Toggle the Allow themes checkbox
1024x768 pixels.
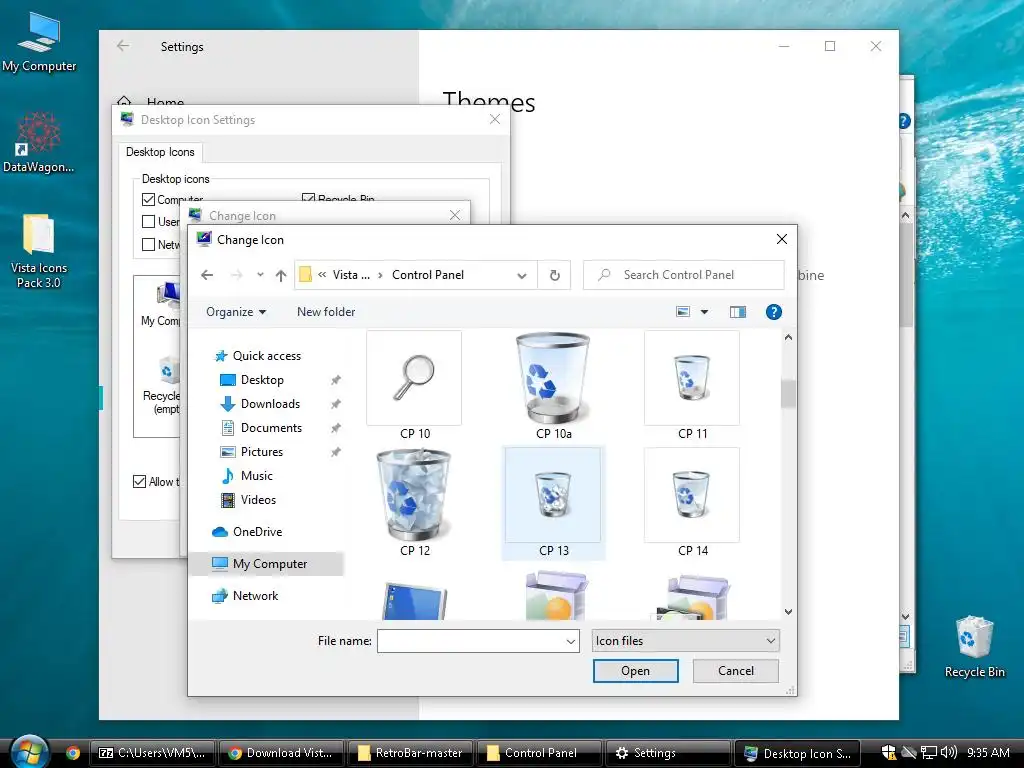[139, 482]
